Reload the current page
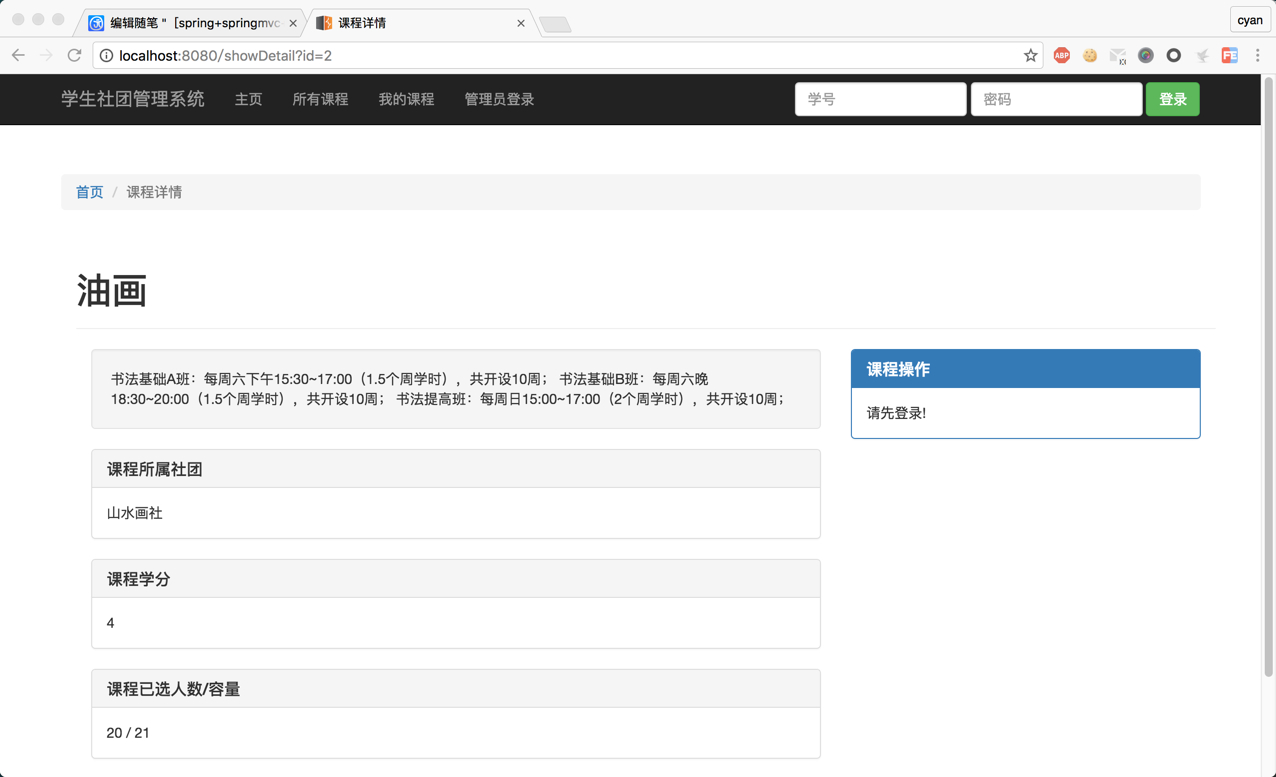This screenshot has height=777, width=1276. point(74,55)
